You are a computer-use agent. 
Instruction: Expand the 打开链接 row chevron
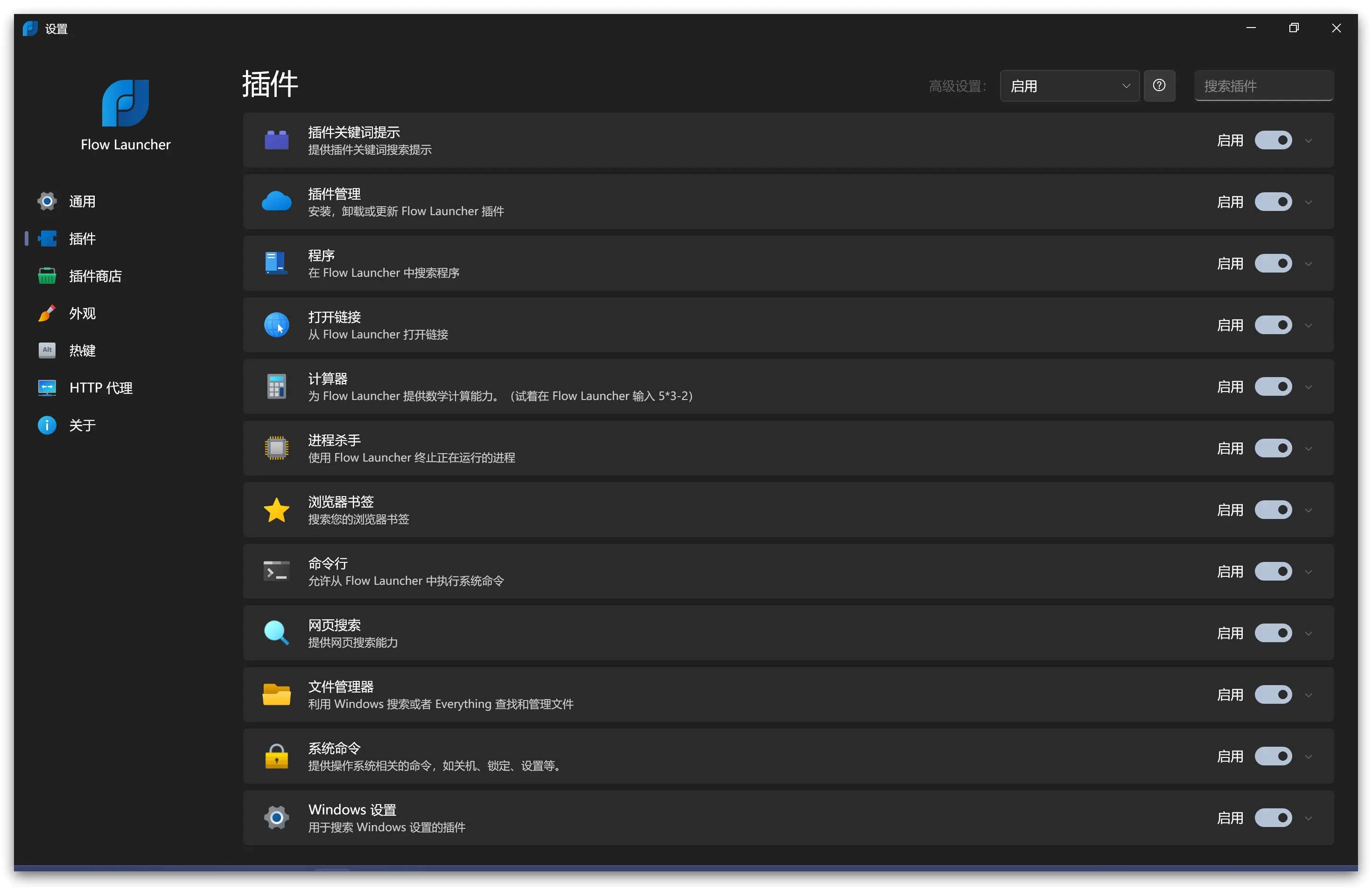(x=1308, y=326)
